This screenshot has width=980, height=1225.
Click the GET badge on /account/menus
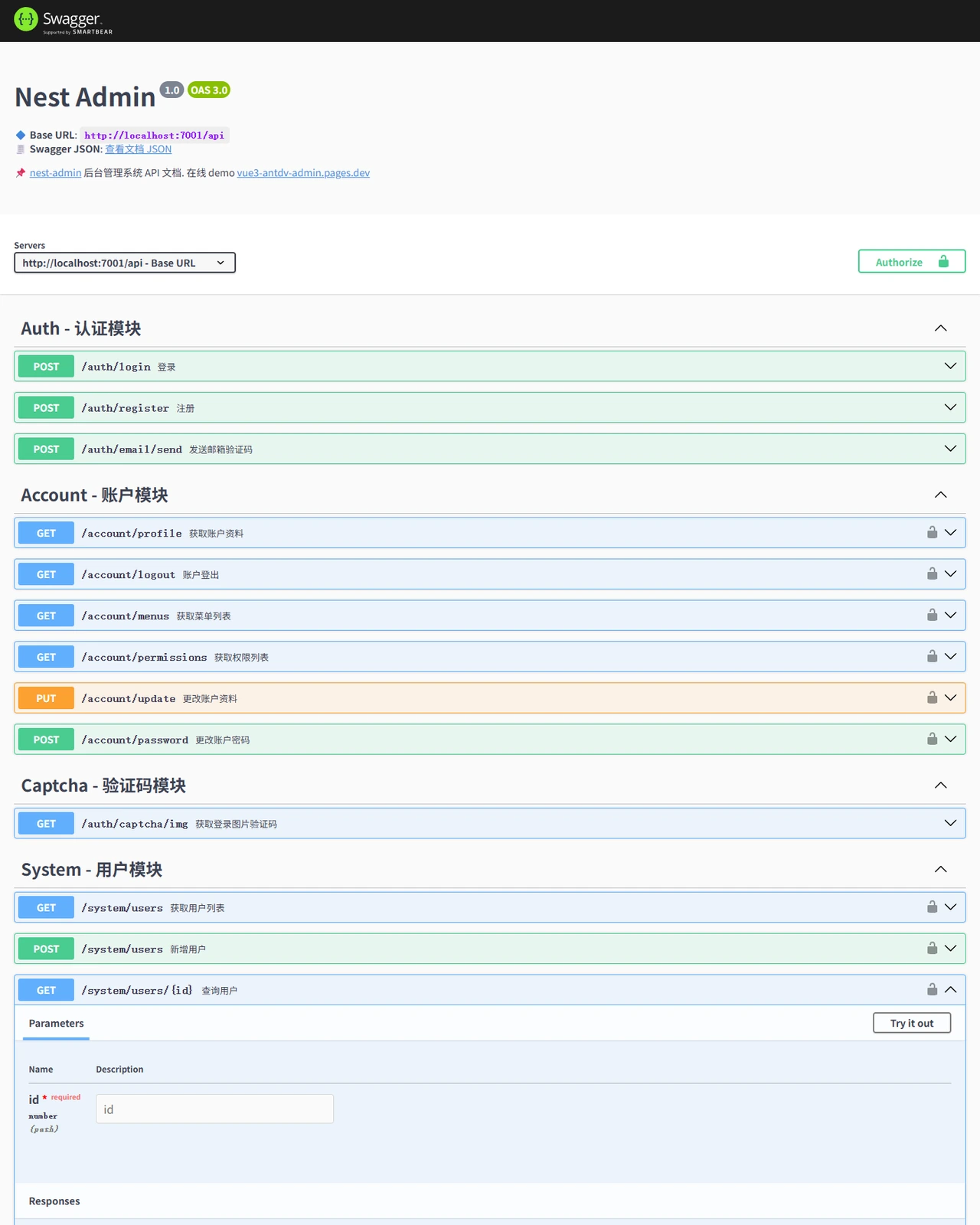[x=46, y=616]
